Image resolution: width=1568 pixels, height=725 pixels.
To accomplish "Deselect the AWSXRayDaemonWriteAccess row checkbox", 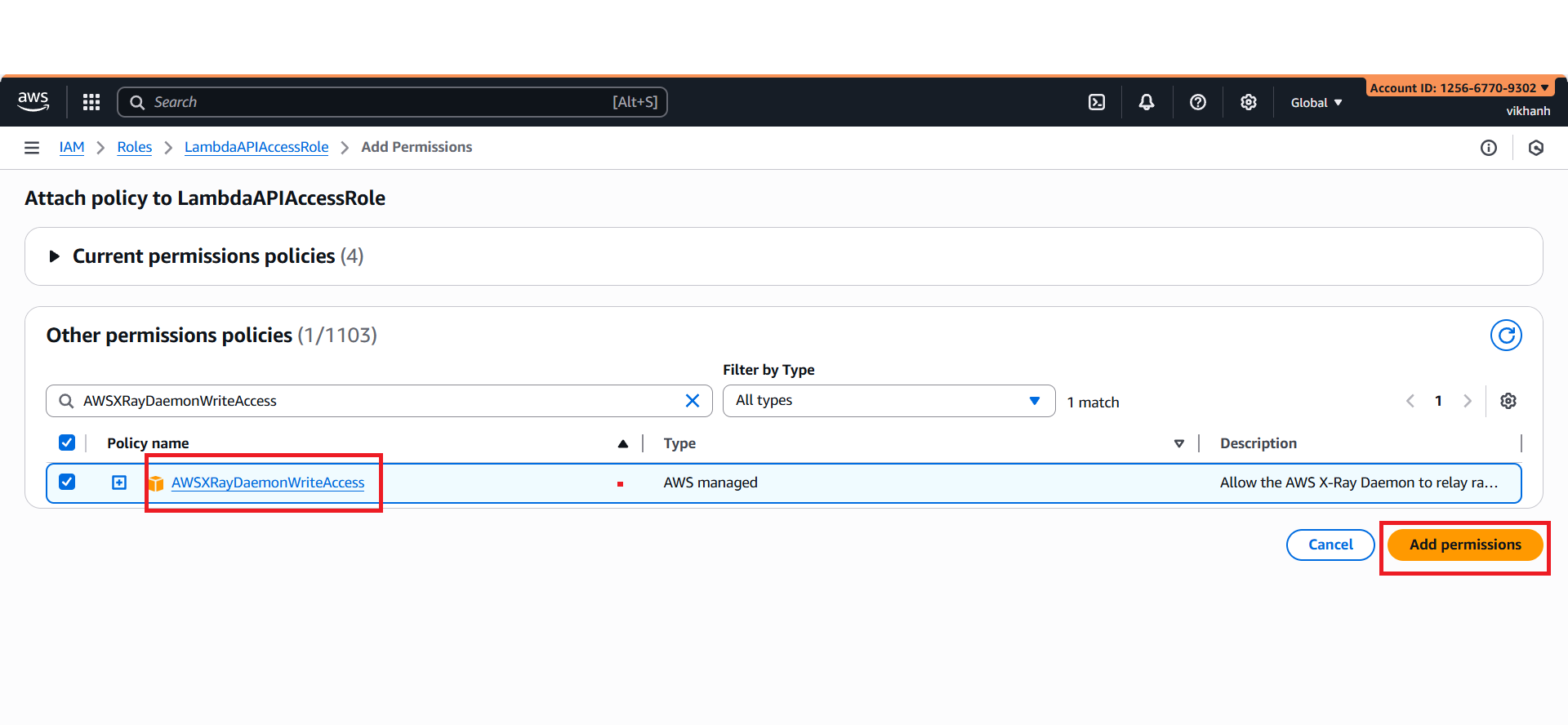I will point(67,483).
